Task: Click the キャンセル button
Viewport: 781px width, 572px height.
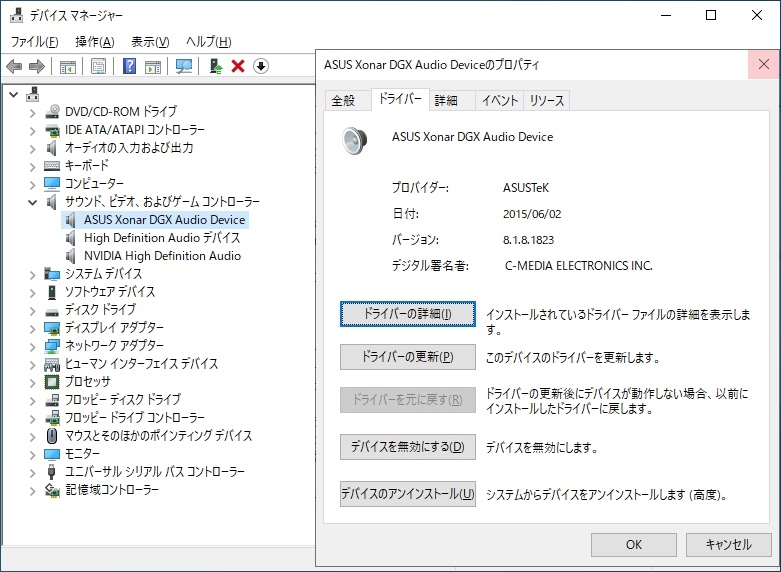Action: coord(728,545)
